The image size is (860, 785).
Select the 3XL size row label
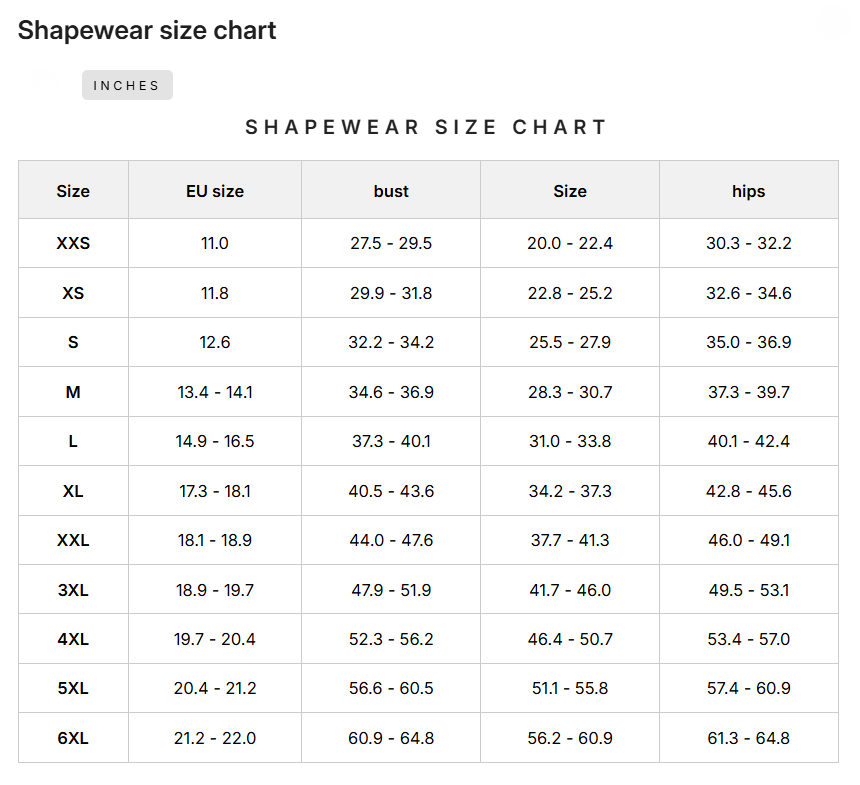click(x=72, y=589)
